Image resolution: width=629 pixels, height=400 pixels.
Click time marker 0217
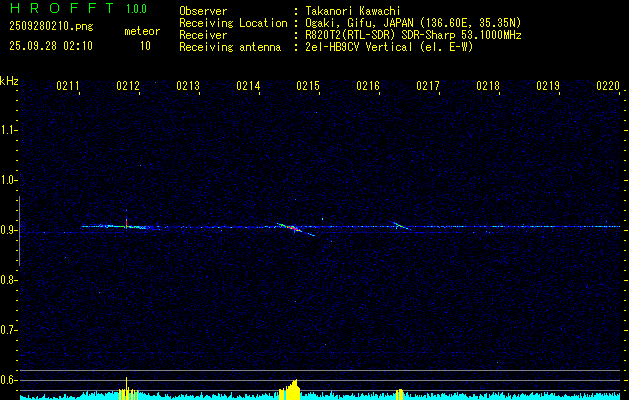pyautogui.click(x=428, y=86)
